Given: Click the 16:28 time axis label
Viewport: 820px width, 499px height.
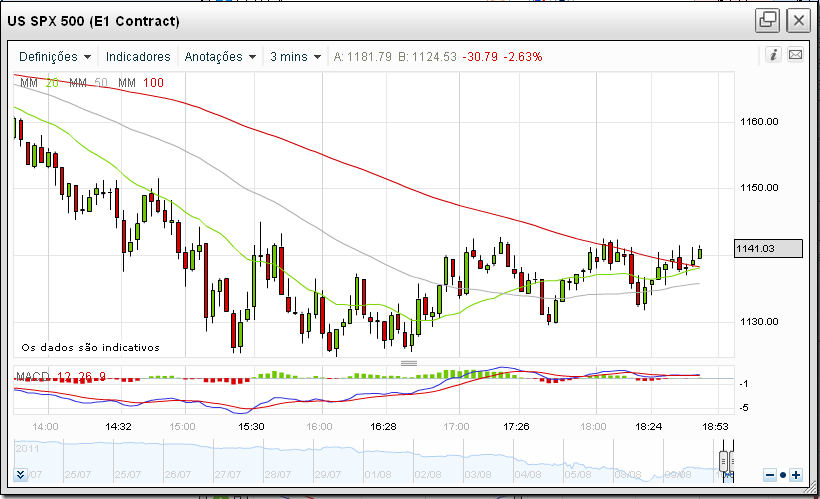Looking at the screenshot, I should 383,427.
